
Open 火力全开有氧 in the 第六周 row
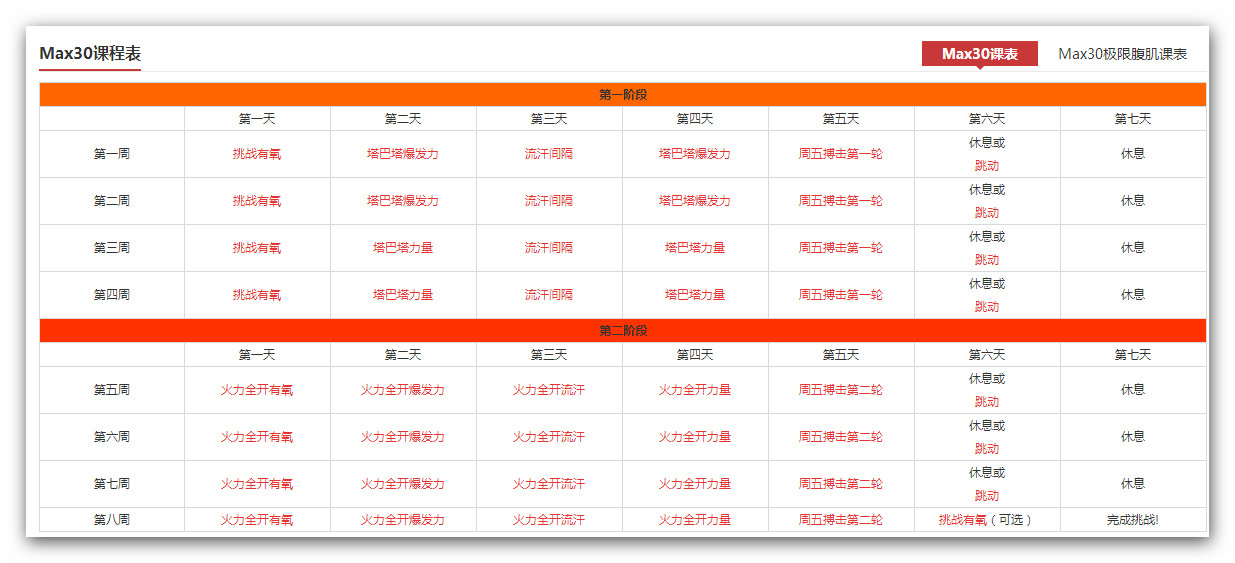point(257,437)
